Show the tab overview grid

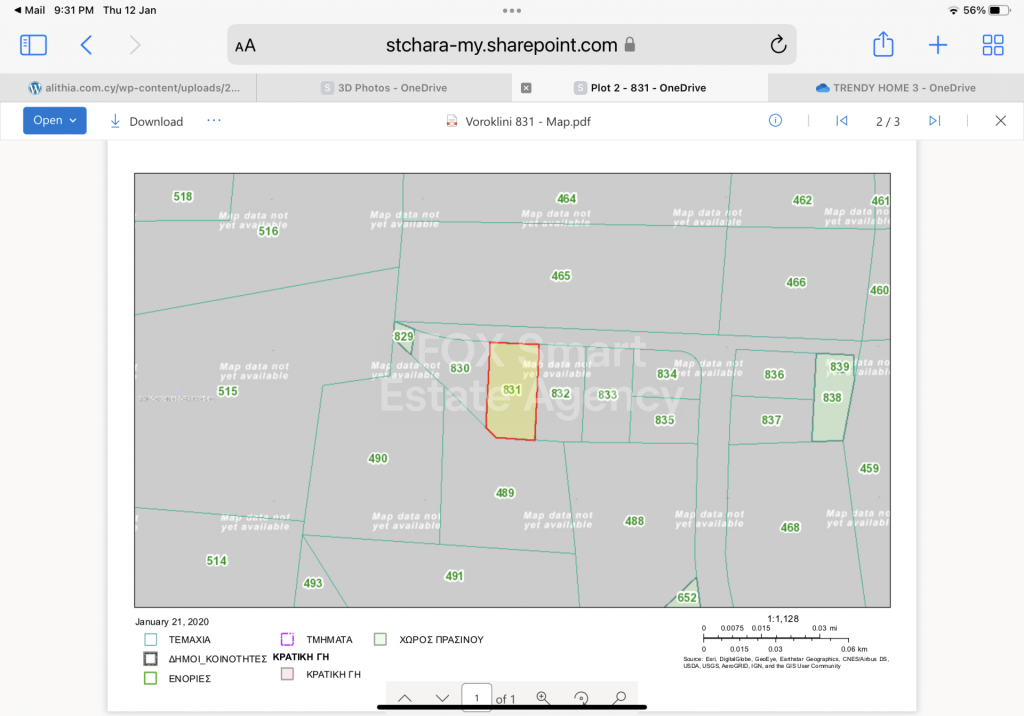992,45
